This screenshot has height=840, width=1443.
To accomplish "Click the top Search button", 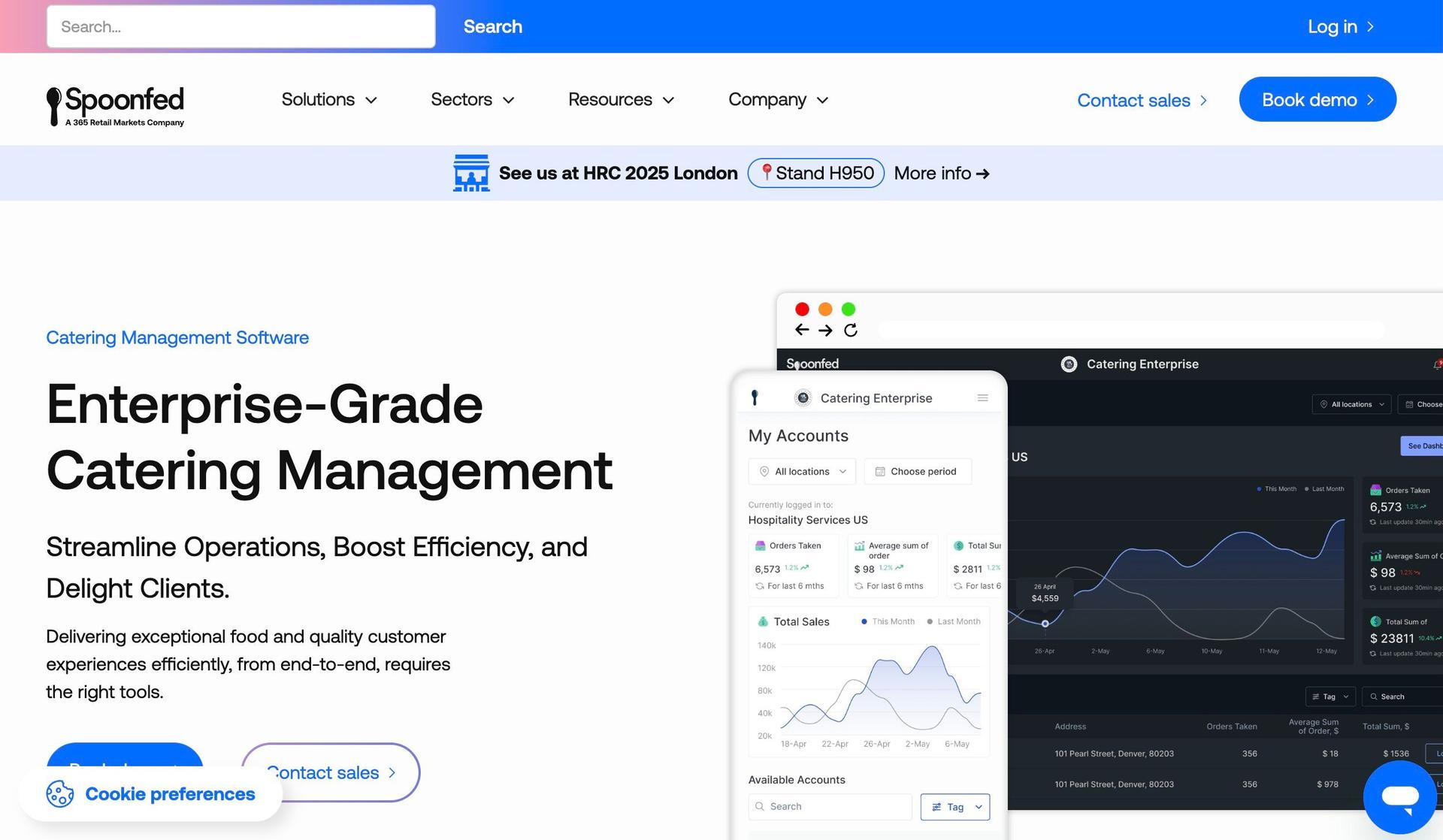I will click(492, 26).
